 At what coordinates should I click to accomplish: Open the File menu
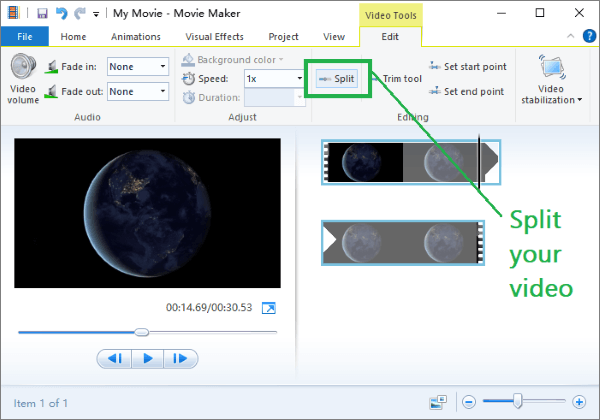tap(25, 37)
